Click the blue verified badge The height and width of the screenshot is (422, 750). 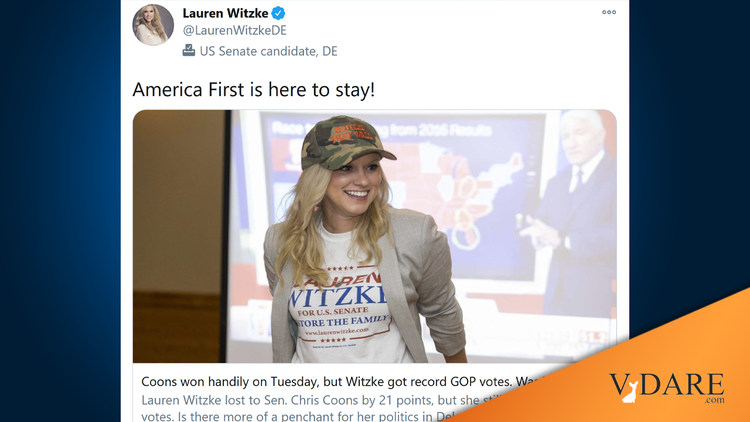click(278, 13)
